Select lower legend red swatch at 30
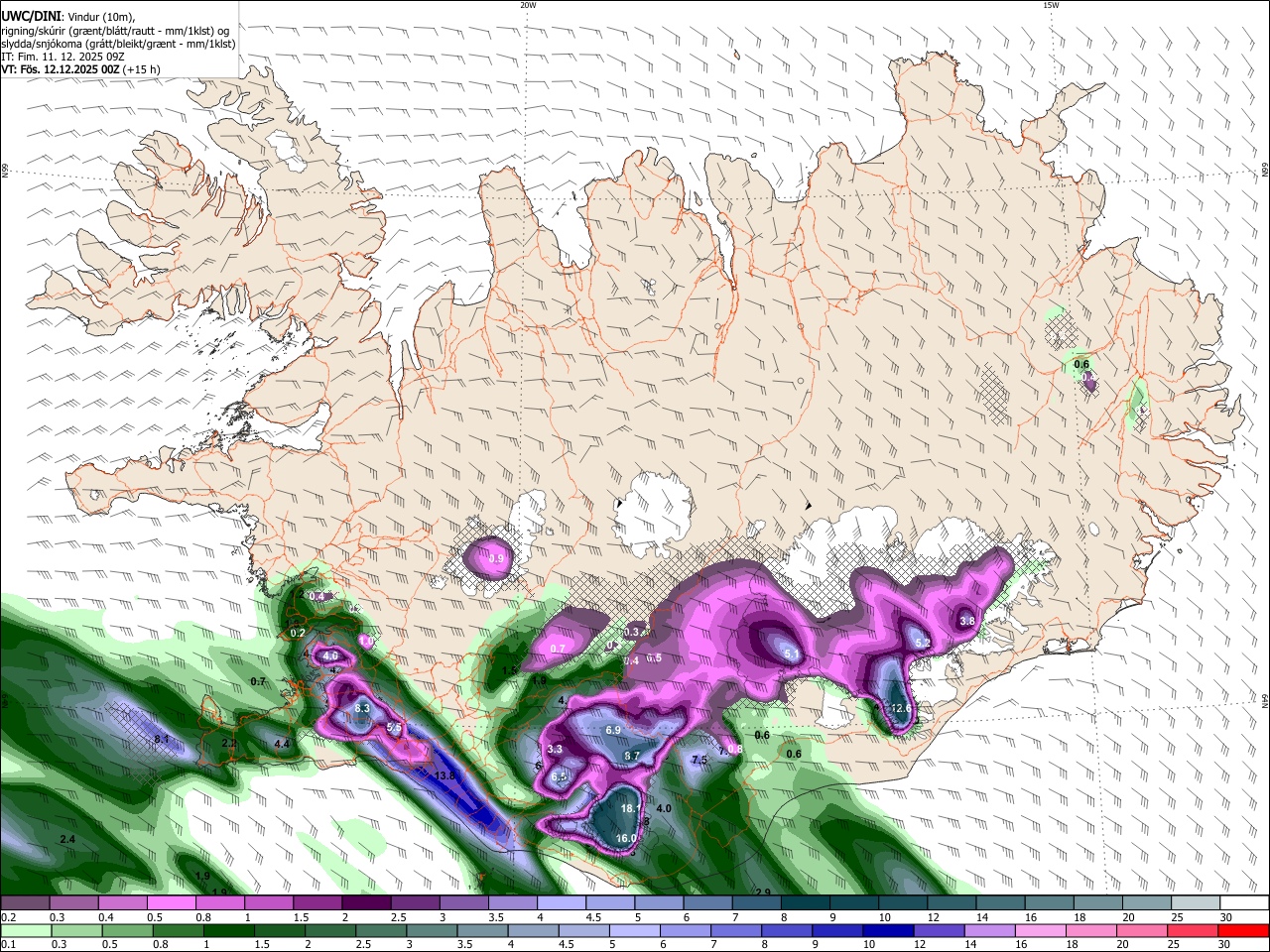 (1245, 931)
